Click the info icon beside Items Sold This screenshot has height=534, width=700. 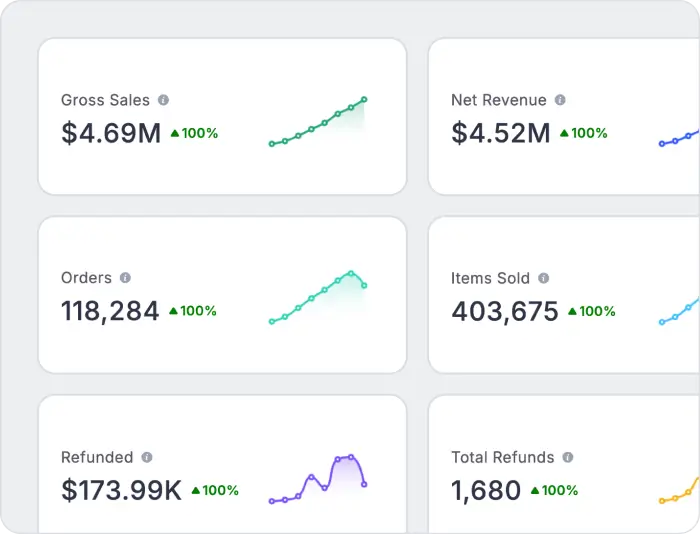(x=543, y=278)
